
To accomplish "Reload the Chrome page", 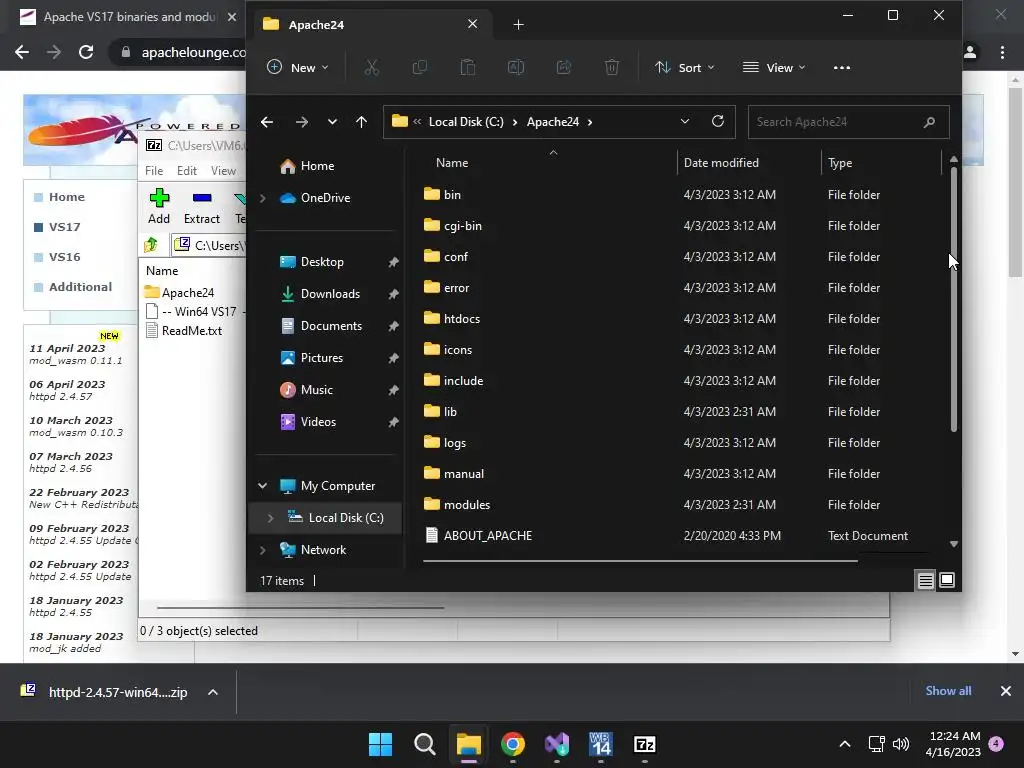I will click(86, 52).
